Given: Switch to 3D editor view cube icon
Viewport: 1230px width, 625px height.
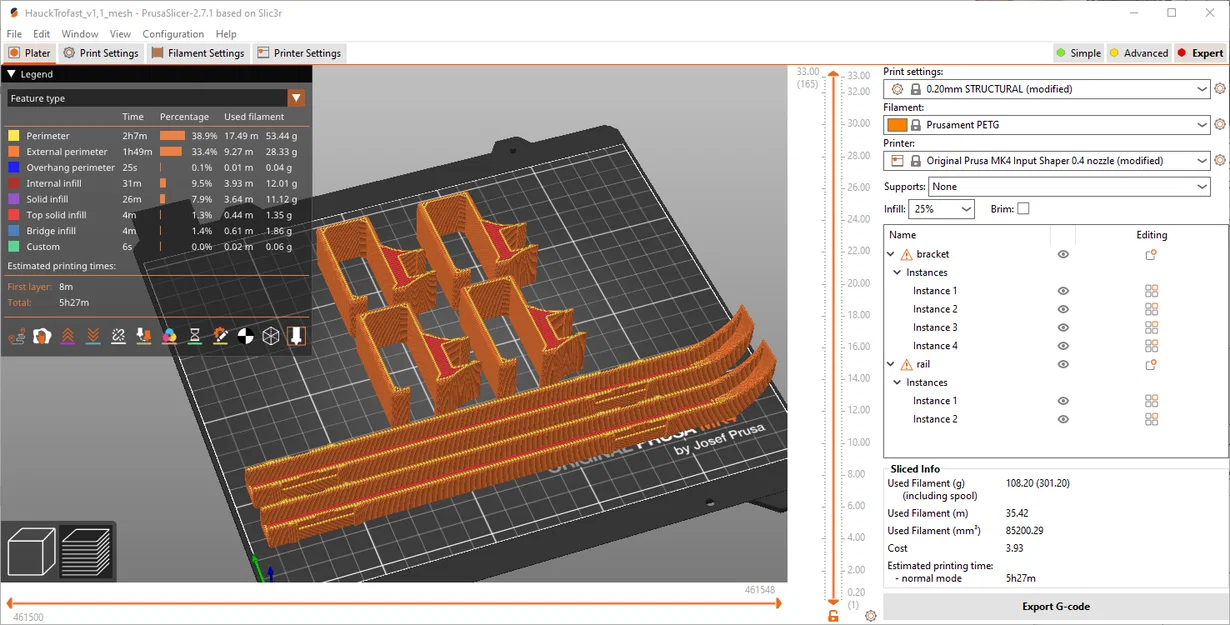Looking at the screenshot, I should point(31,552).
